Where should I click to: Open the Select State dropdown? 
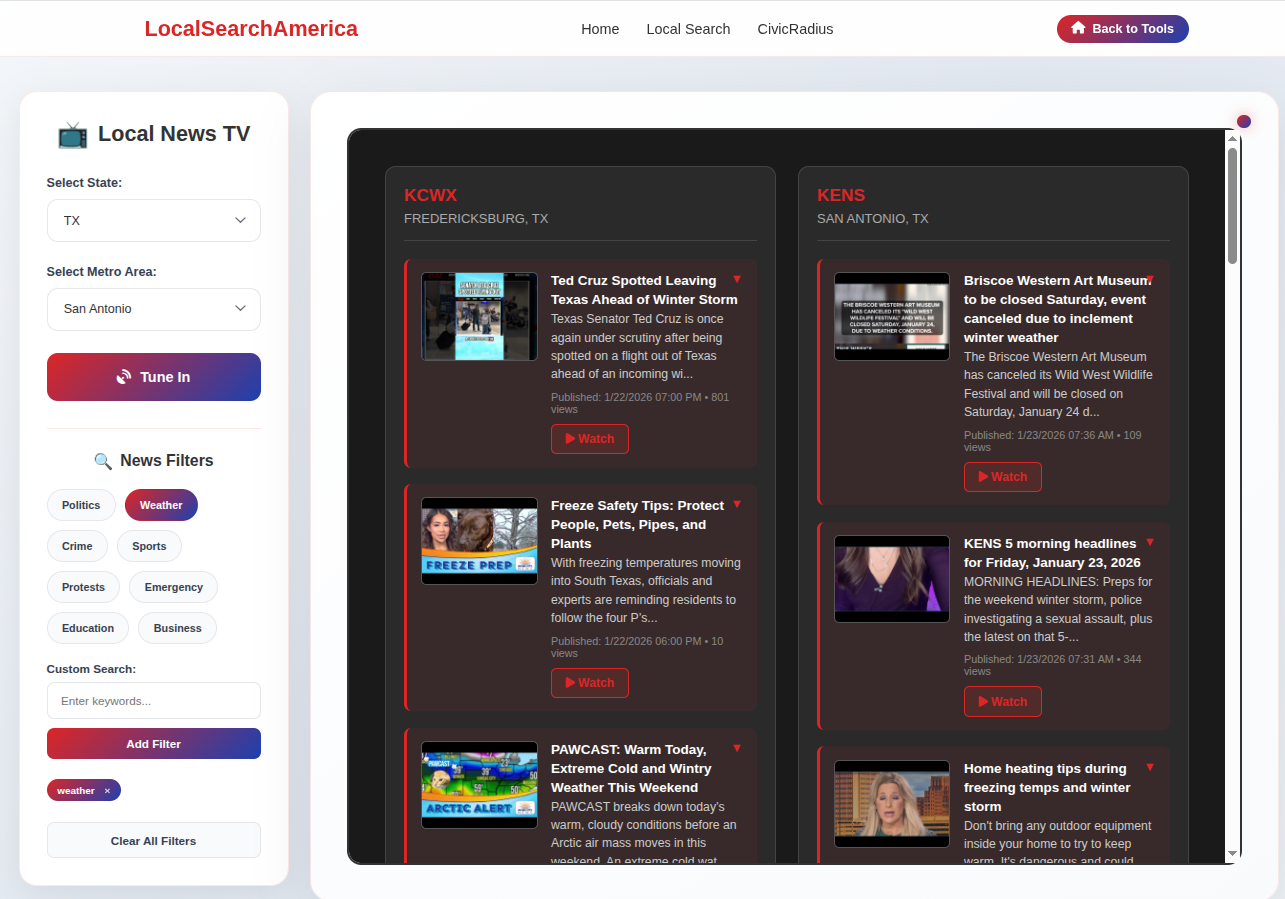click(153, 220)
